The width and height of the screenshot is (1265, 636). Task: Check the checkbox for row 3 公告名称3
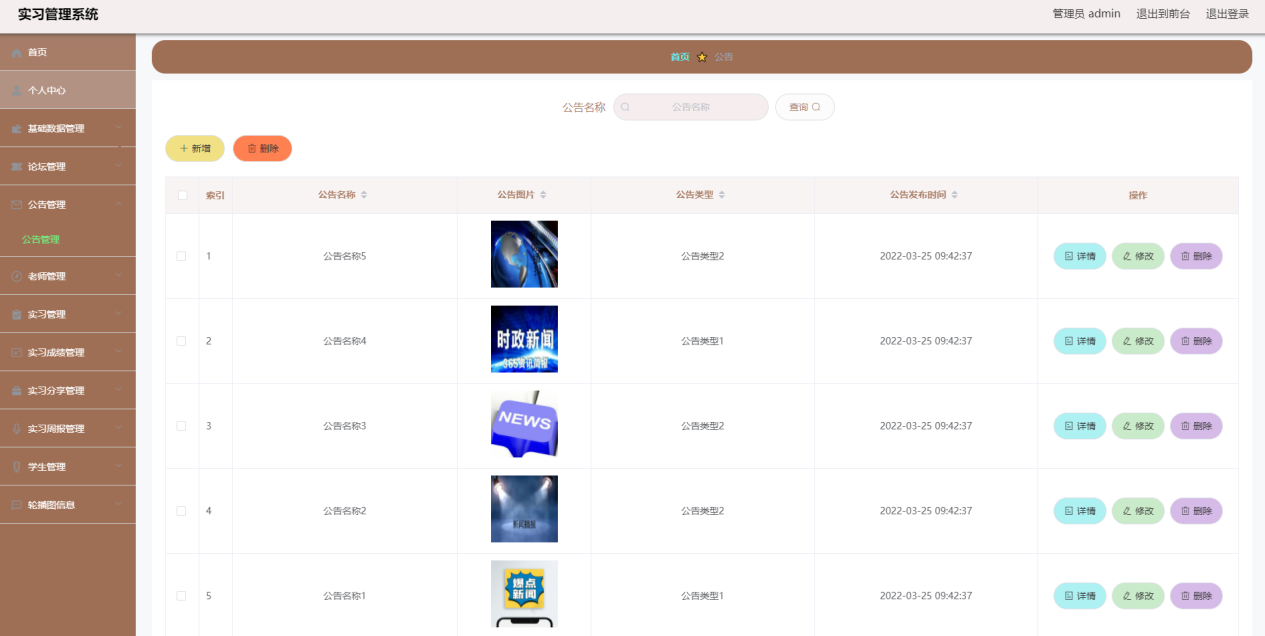tap(181, 425)
